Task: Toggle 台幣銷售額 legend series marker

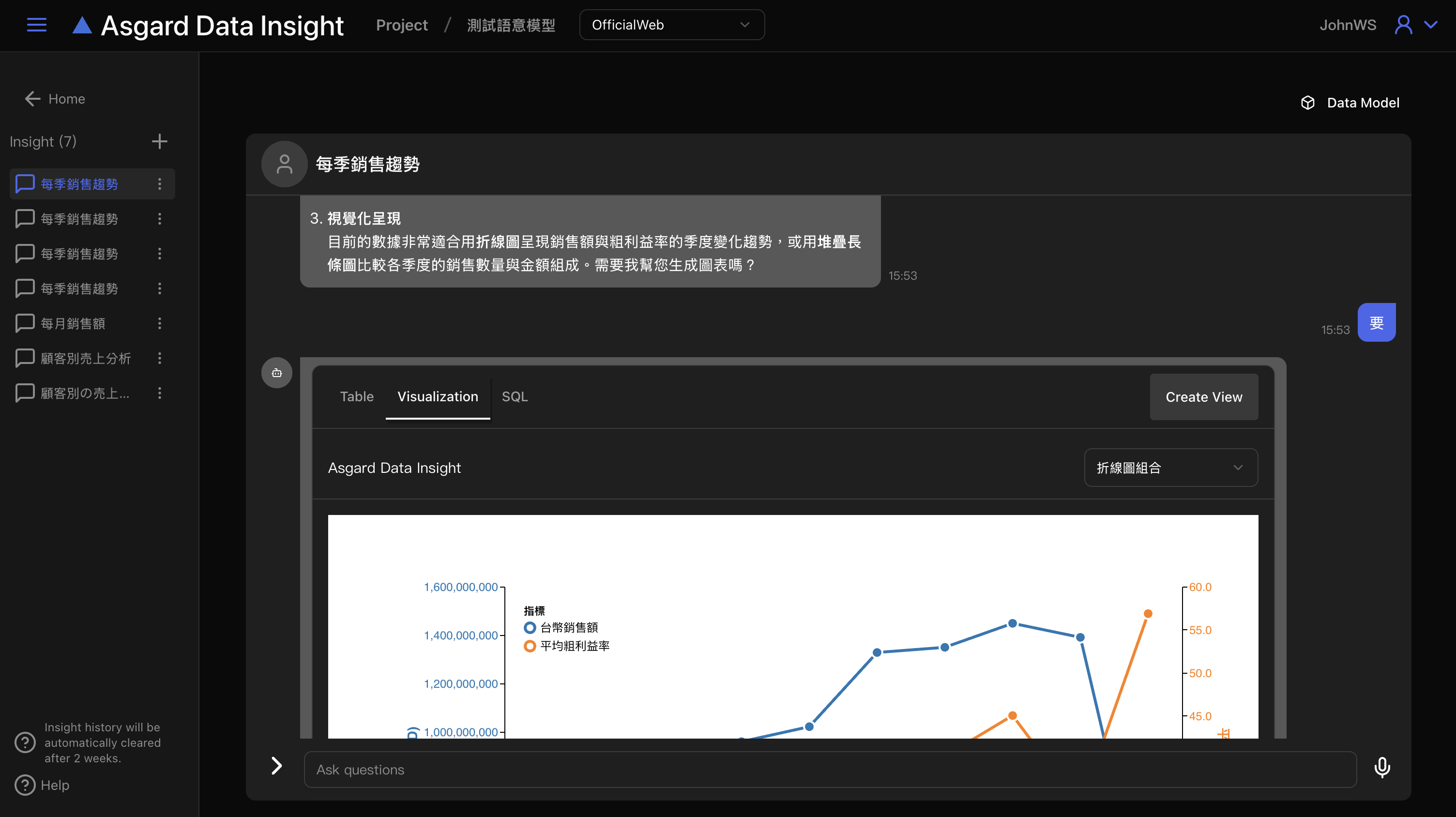Action: (530, 627)
